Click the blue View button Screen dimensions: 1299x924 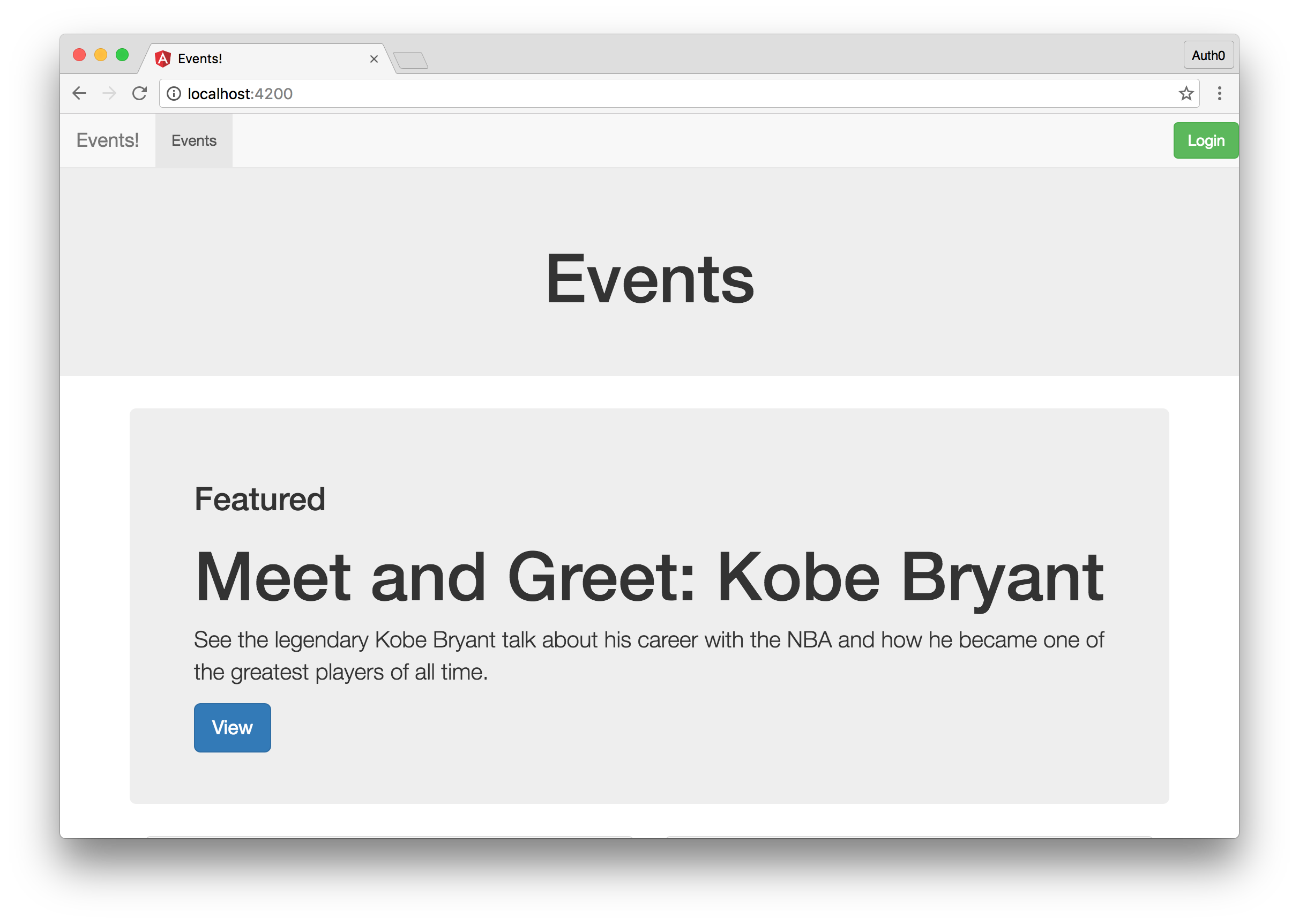pyautogui.click(x=232, y=727)
